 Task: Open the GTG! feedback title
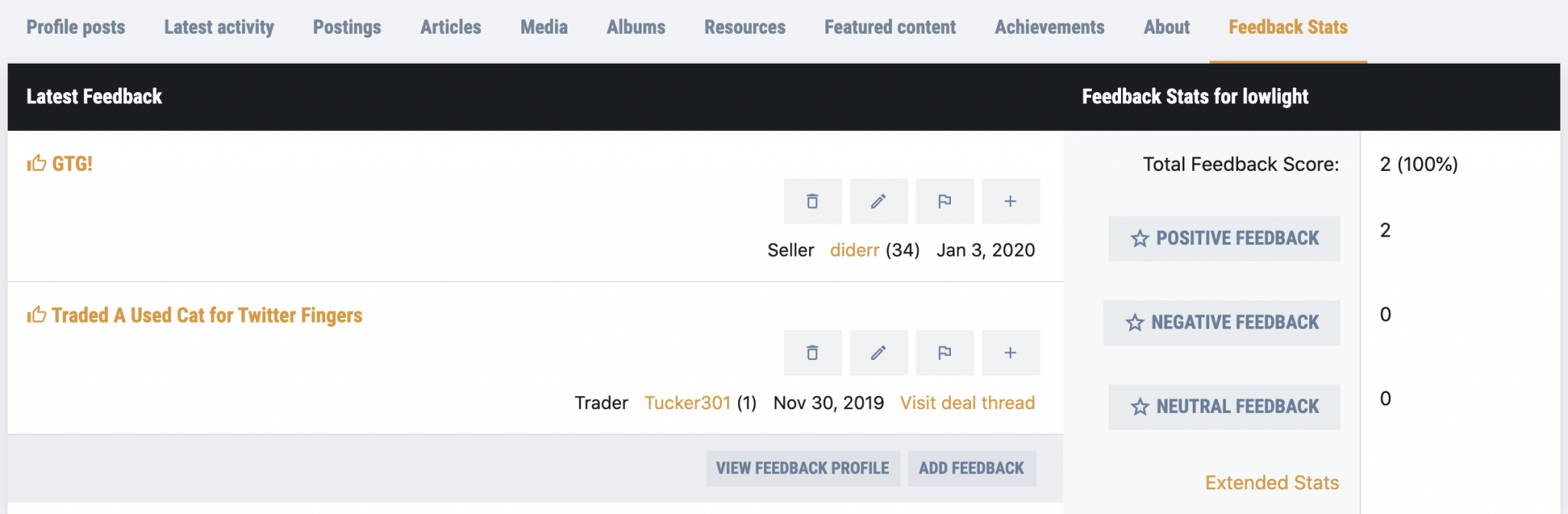pyautogui.click(x=72, y=163)
